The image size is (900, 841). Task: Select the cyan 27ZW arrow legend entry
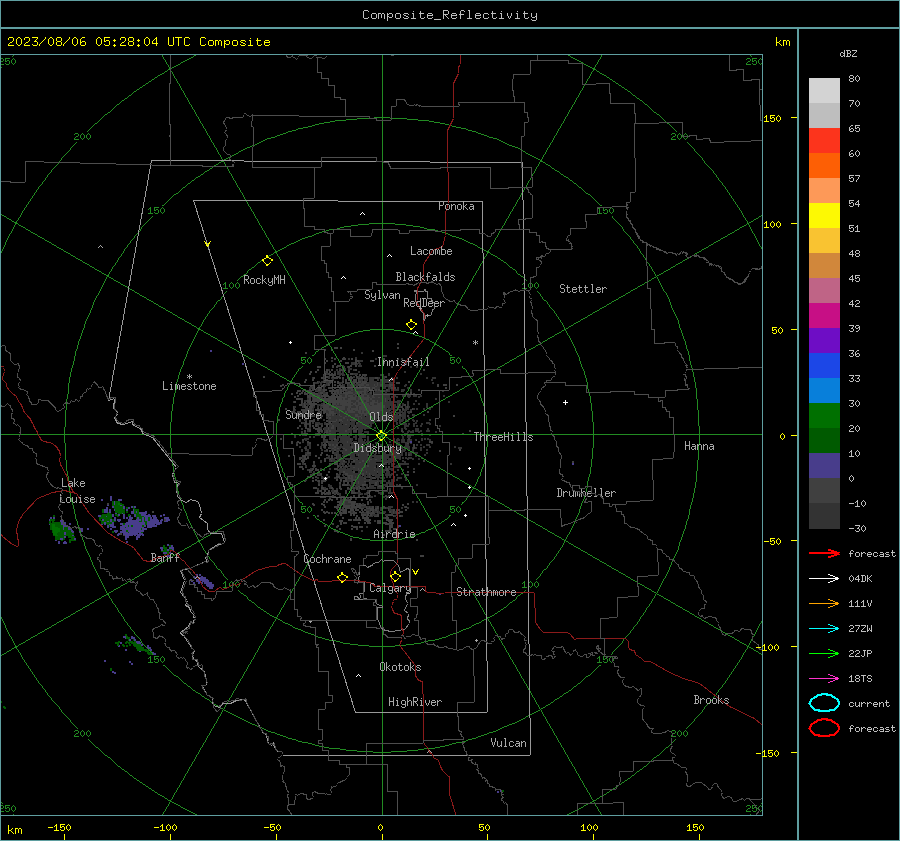pos(824,629)
